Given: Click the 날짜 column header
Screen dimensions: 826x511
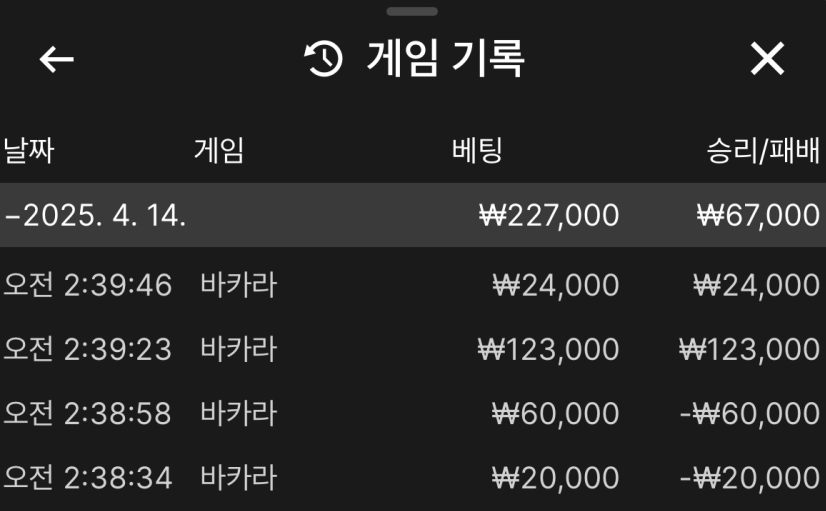Looking at the screenshot, I should coord(28,151).
